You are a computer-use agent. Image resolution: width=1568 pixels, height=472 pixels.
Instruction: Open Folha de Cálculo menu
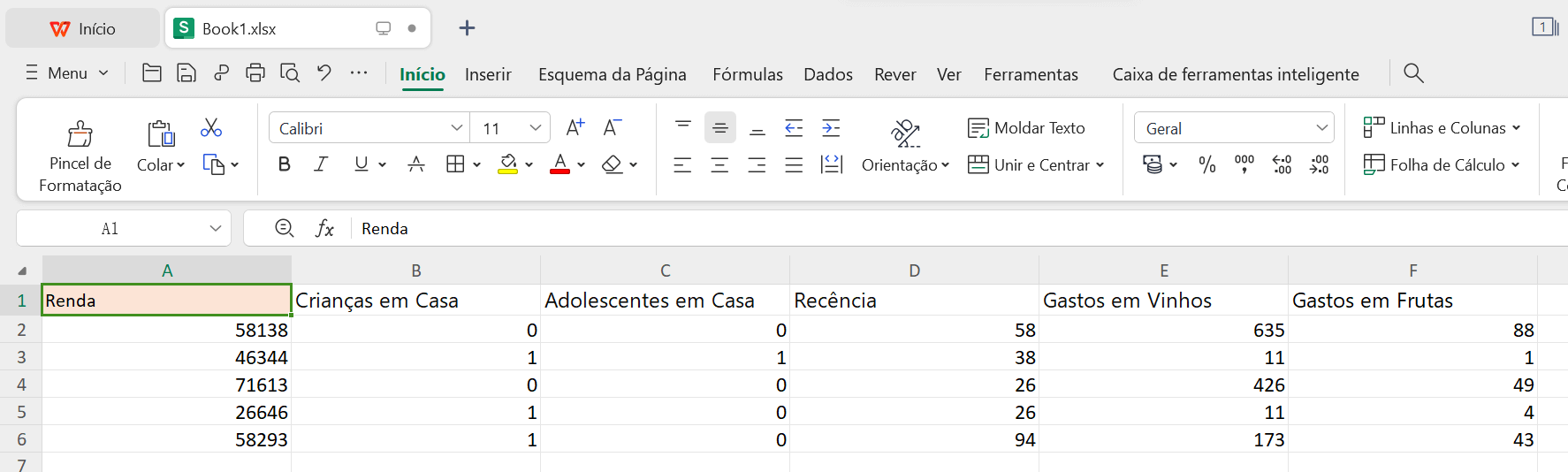[1442, 165]
